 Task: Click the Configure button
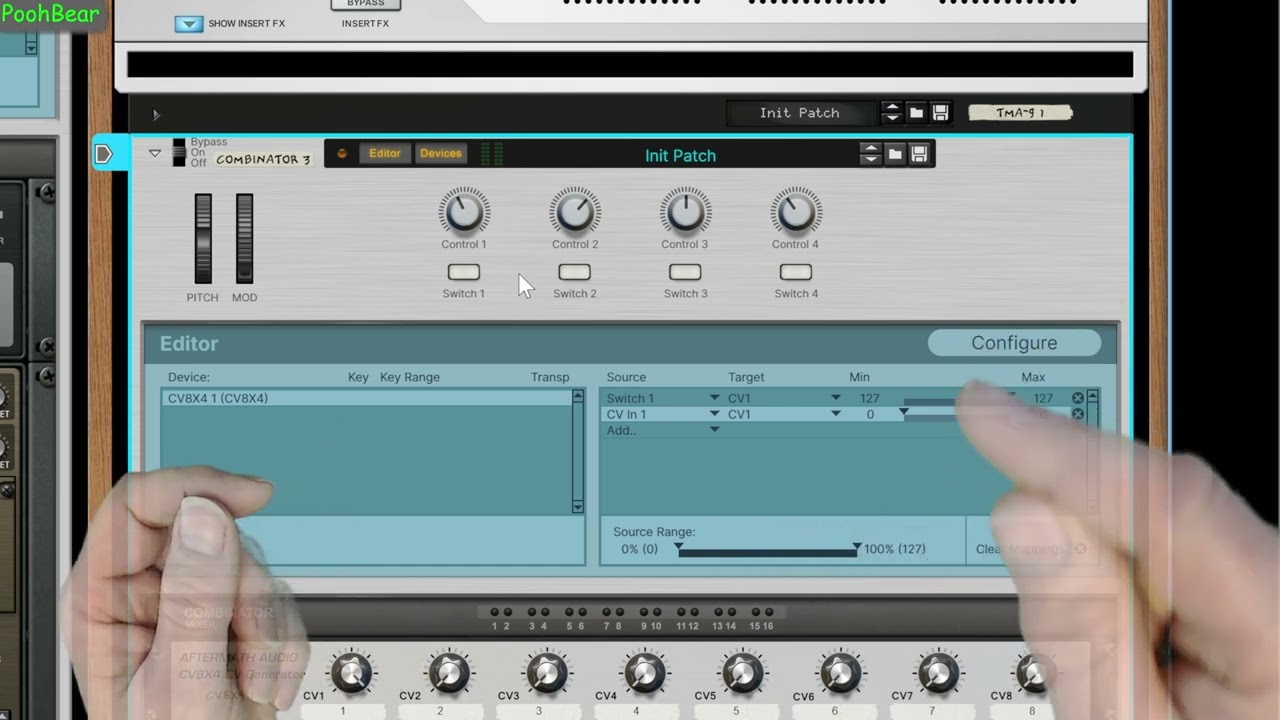tap(1014, 343)
